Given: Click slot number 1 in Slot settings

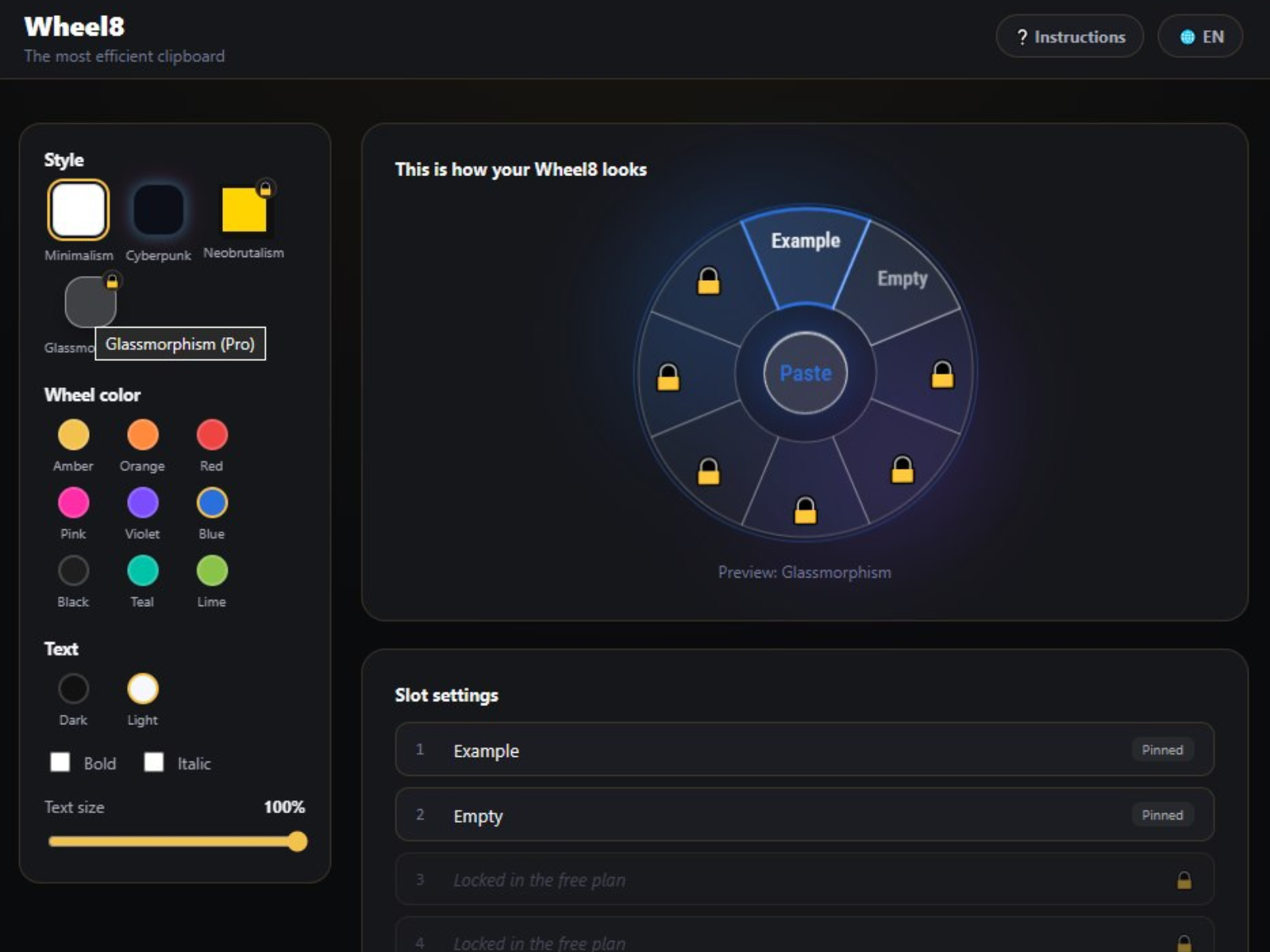Looking at the screenshot, I should point(420,749).
